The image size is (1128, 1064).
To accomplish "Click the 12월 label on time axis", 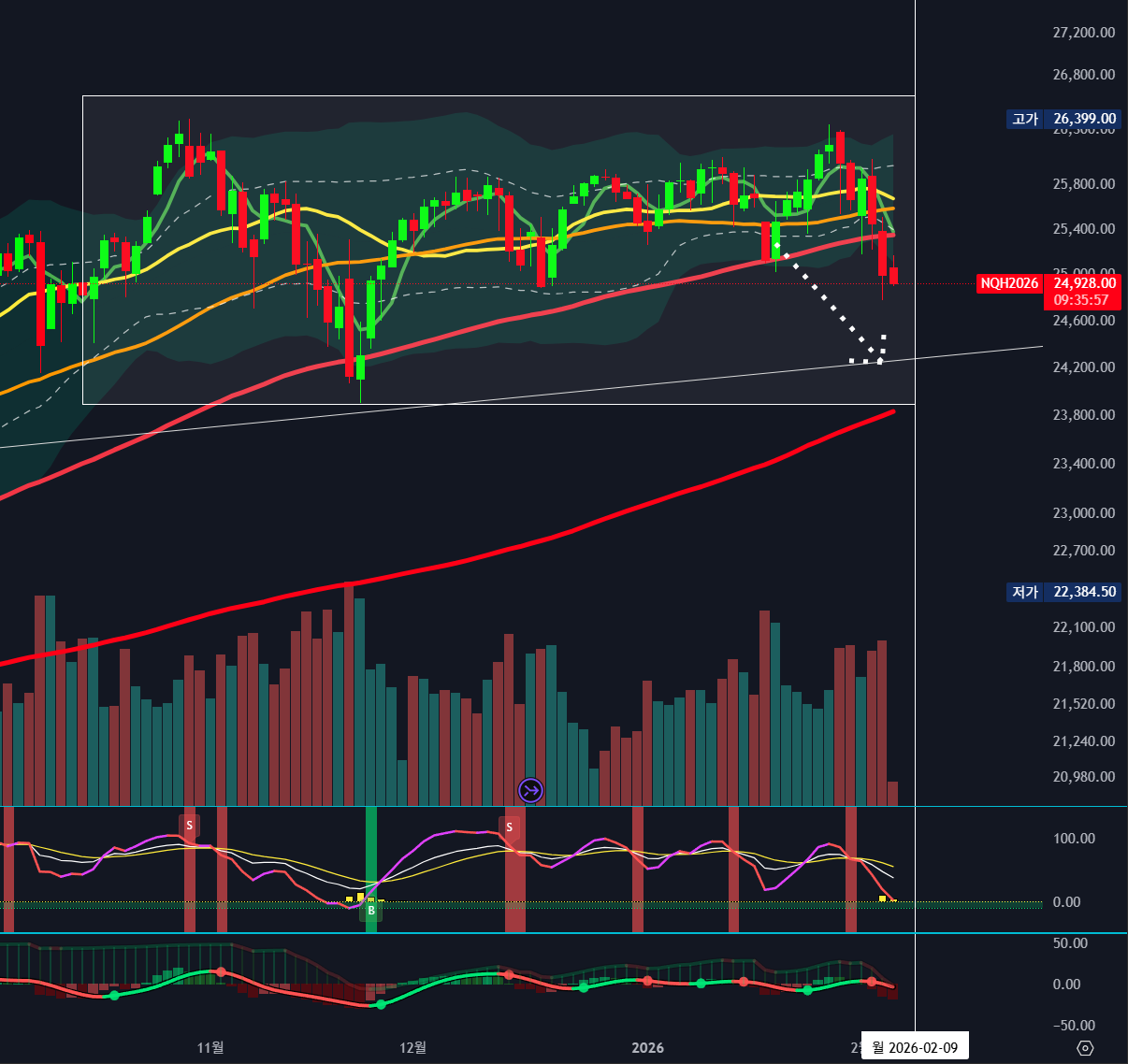I will [x=412, y=1047].
